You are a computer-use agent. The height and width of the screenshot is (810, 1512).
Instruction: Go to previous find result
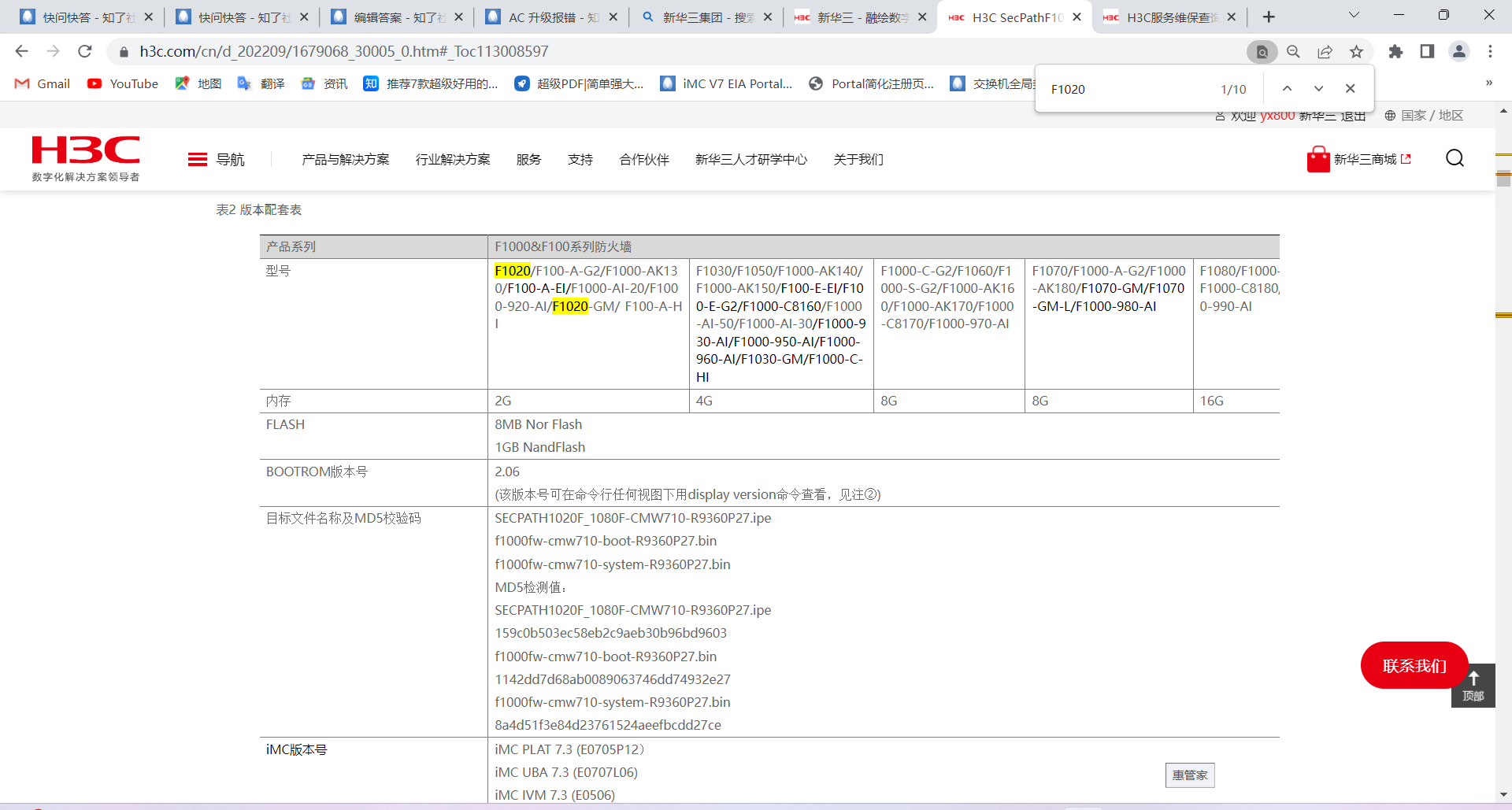[x=1287, y=89]
